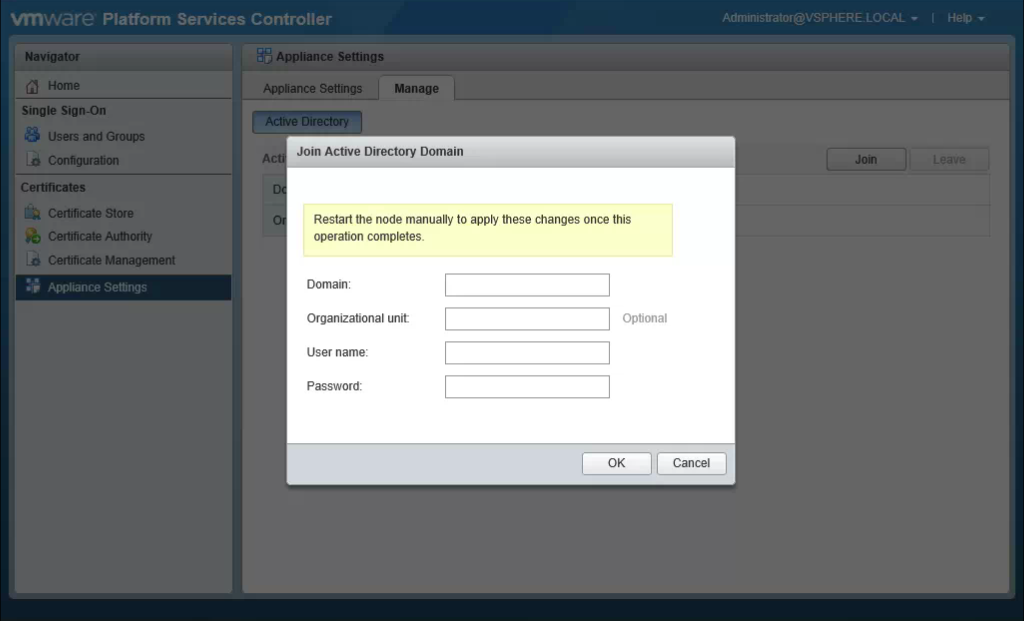Click the restart node warning message
Image resolution: width=1024 pixels, height=621 pixels.
488,229
